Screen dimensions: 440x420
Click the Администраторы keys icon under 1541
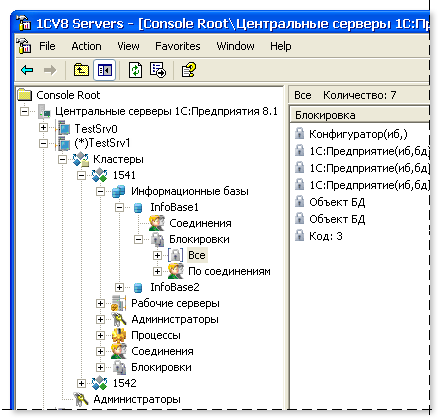point(119,319)
